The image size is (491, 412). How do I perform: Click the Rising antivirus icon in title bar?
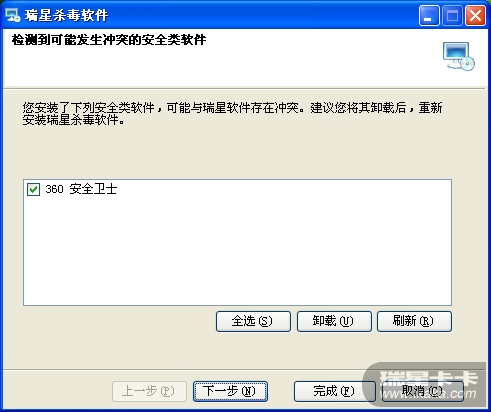pyautogui.click(x=13, y=15)
